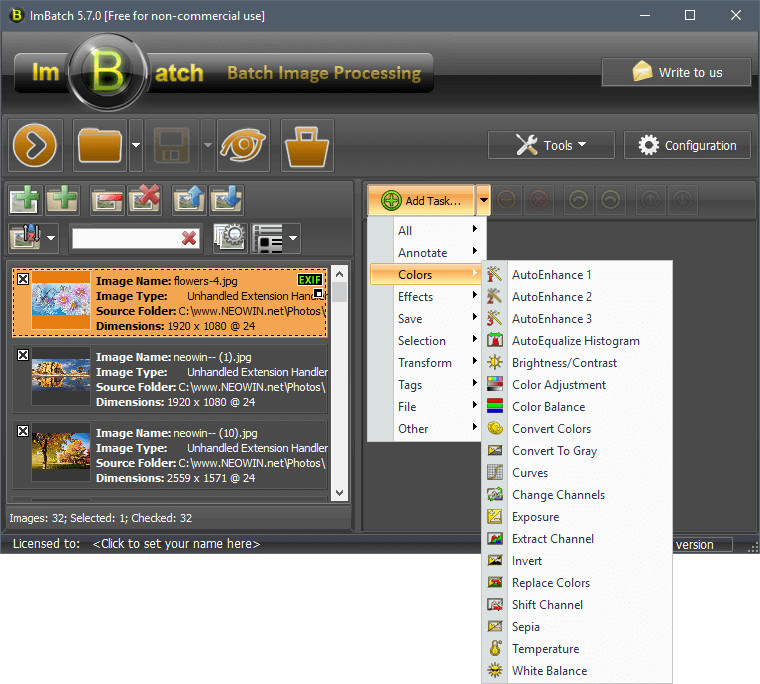The width and height of the screenshot is (760, 684).
Task: Click the floppy disk save task icon
Action: (172, 145)
